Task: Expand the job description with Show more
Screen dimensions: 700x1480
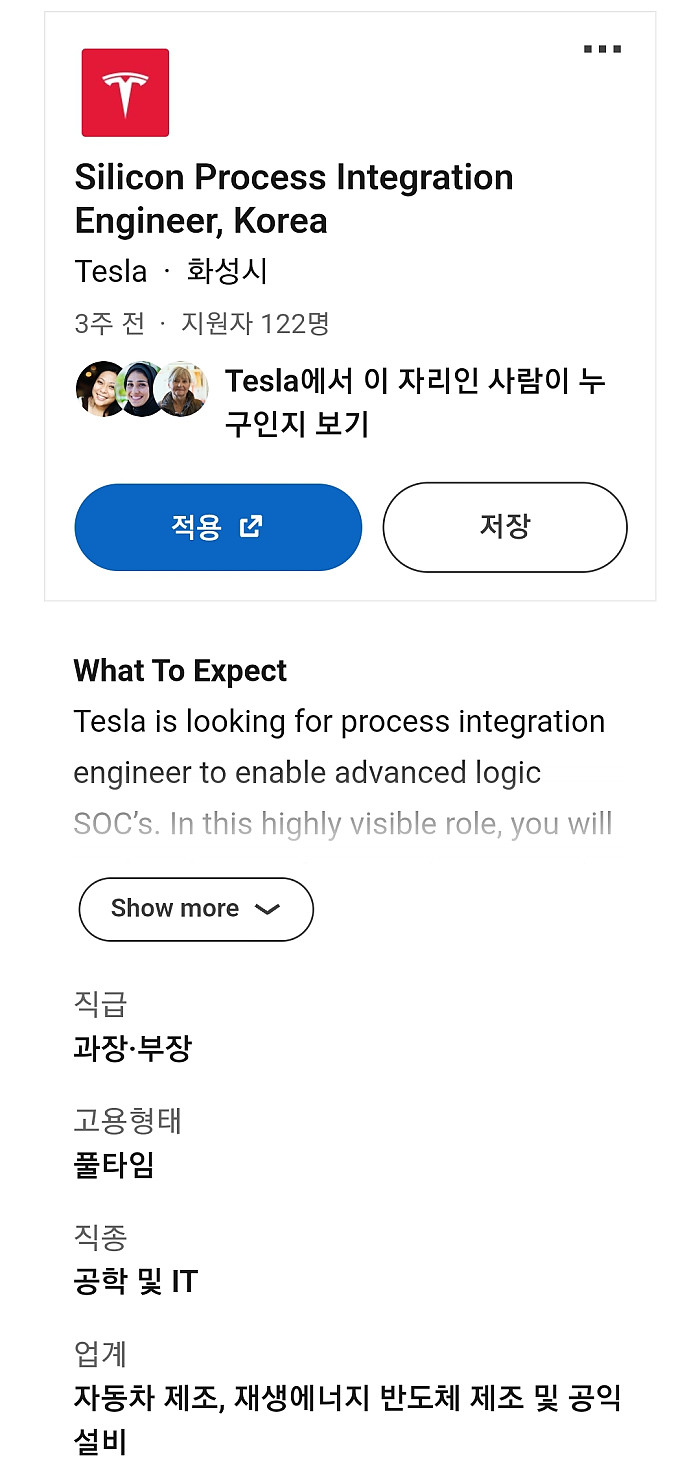Action: [x=196, y=909]
